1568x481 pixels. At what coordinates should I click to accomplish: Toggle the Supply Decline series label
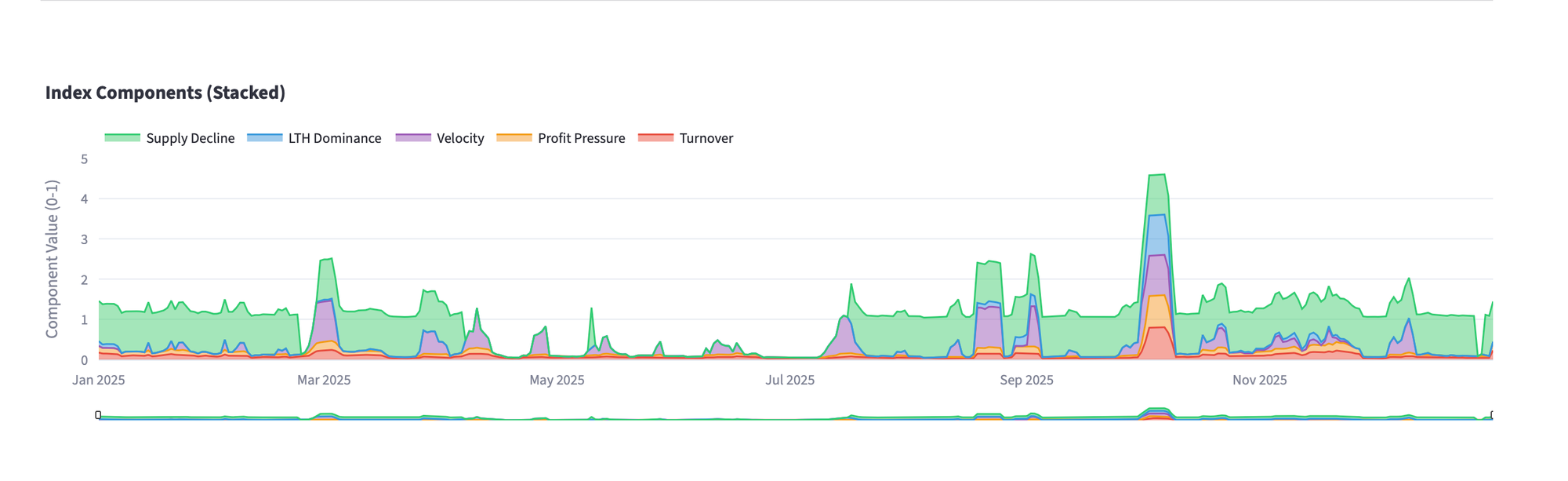(190, 138)
